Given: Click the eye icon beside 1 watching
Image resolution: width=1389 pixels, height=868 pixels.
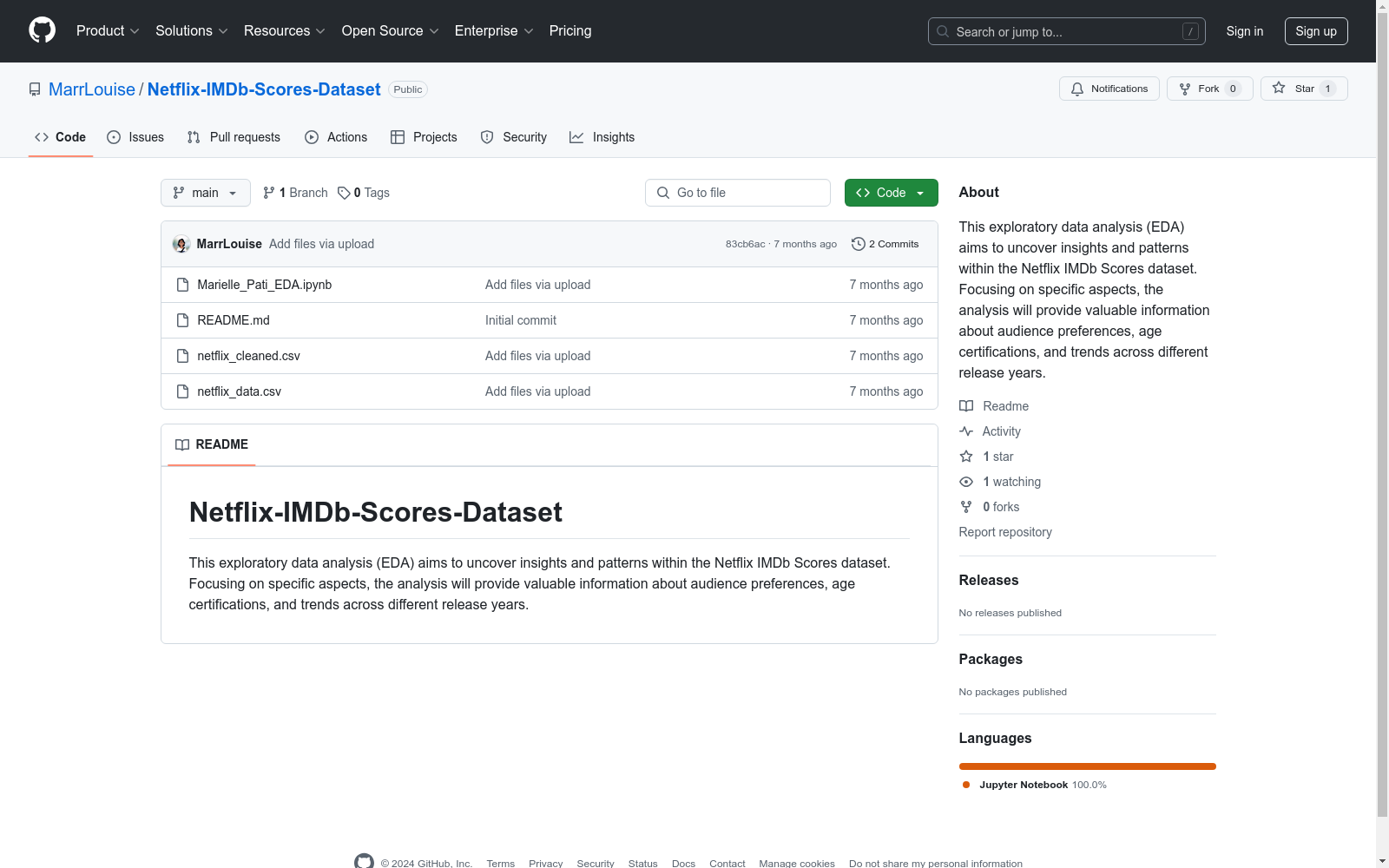Looking at the screenshot, I should [x=966, y=482].
